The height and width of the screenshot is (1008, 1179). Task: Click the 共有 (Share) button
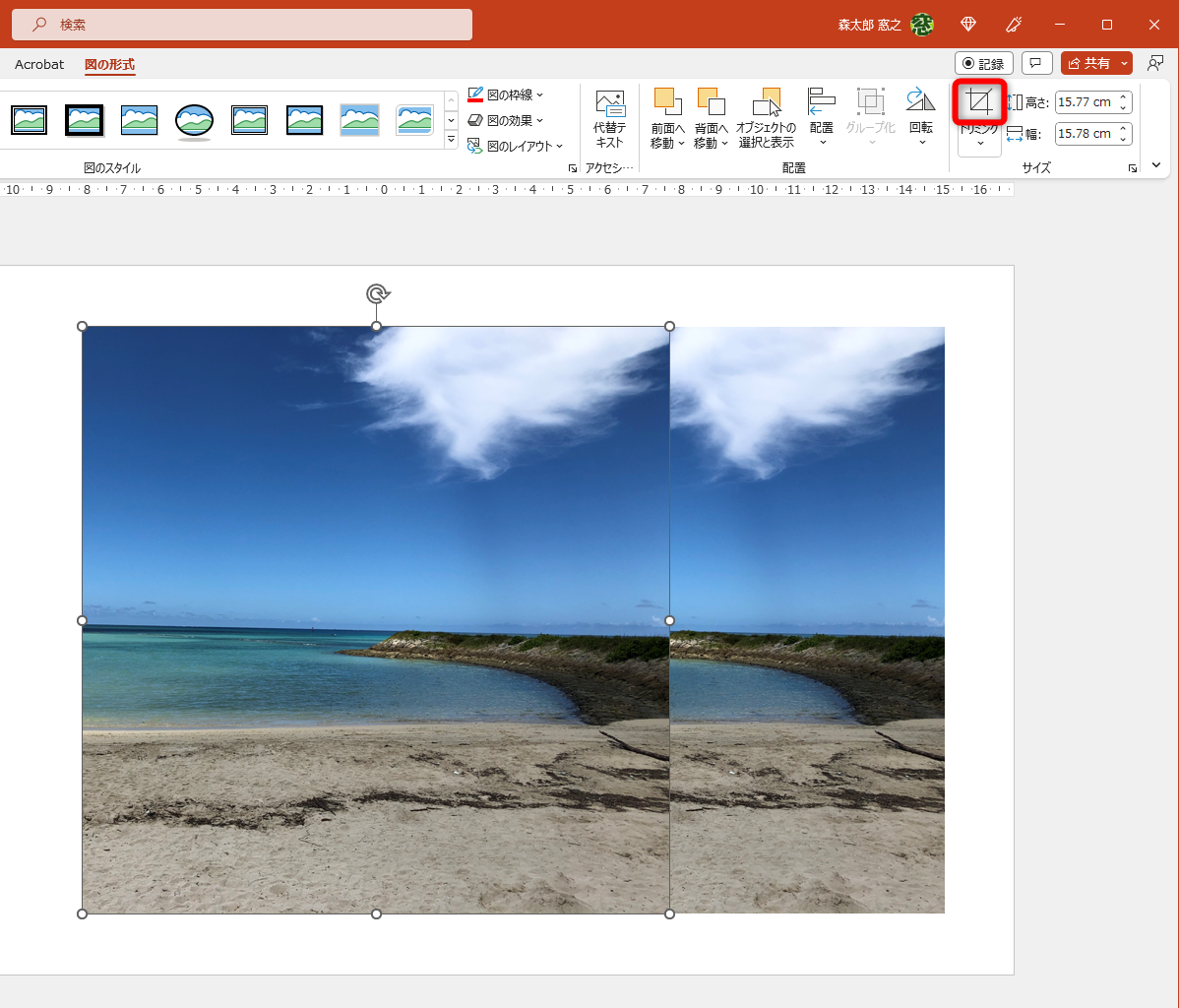[1088, 63]
